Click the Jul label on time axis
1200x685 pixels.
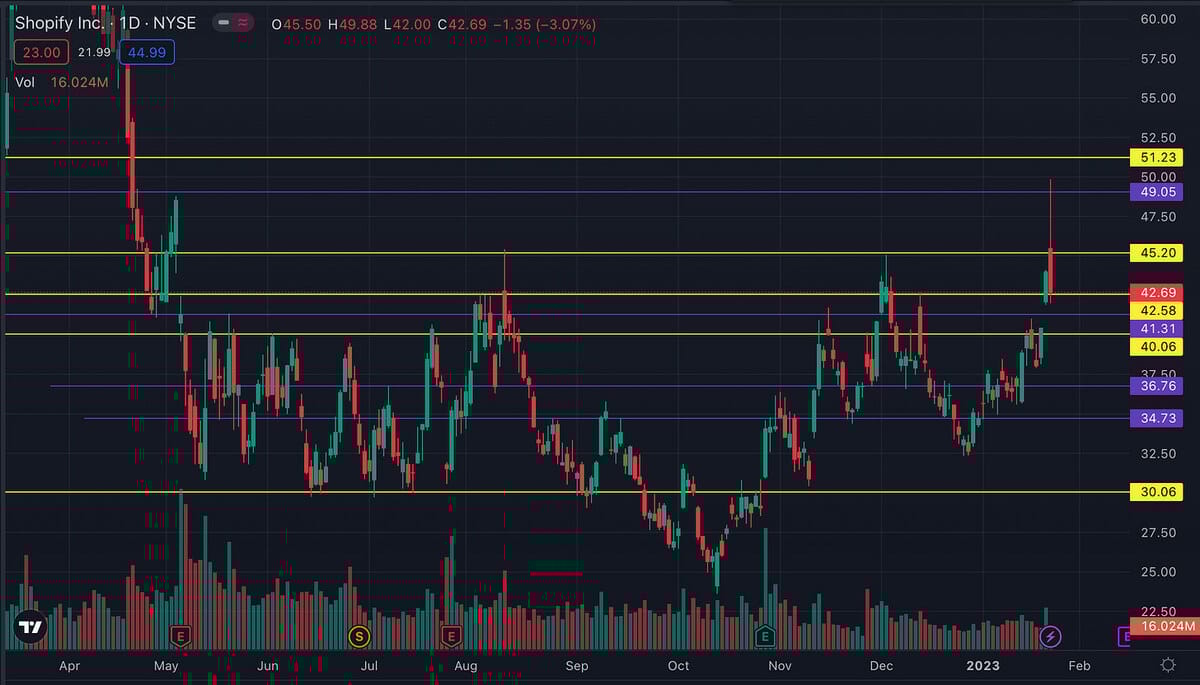[x=368, y=665]
